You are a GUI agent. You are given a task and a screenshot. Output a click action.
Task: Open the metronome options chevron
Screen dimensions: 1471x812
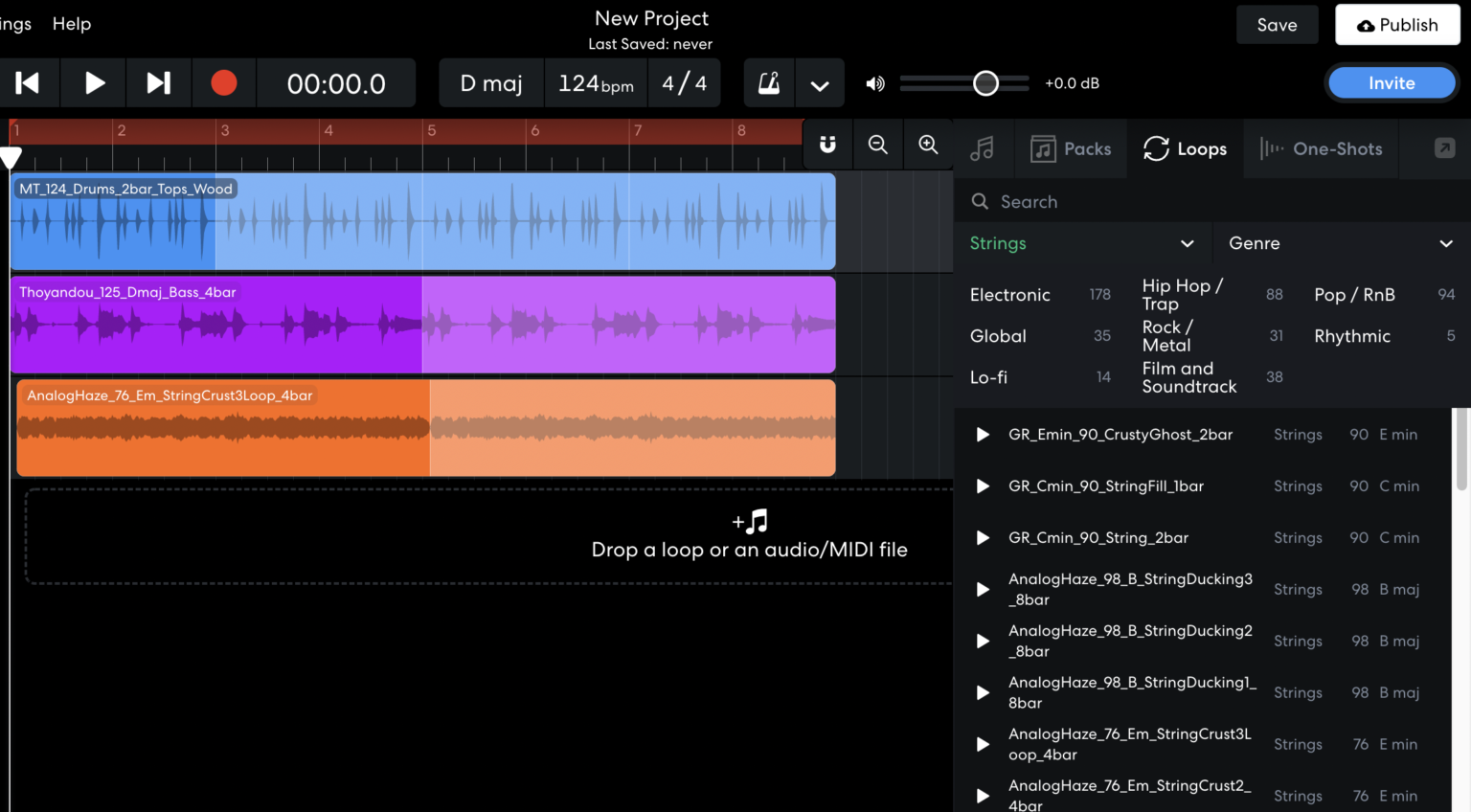[820, 83]
